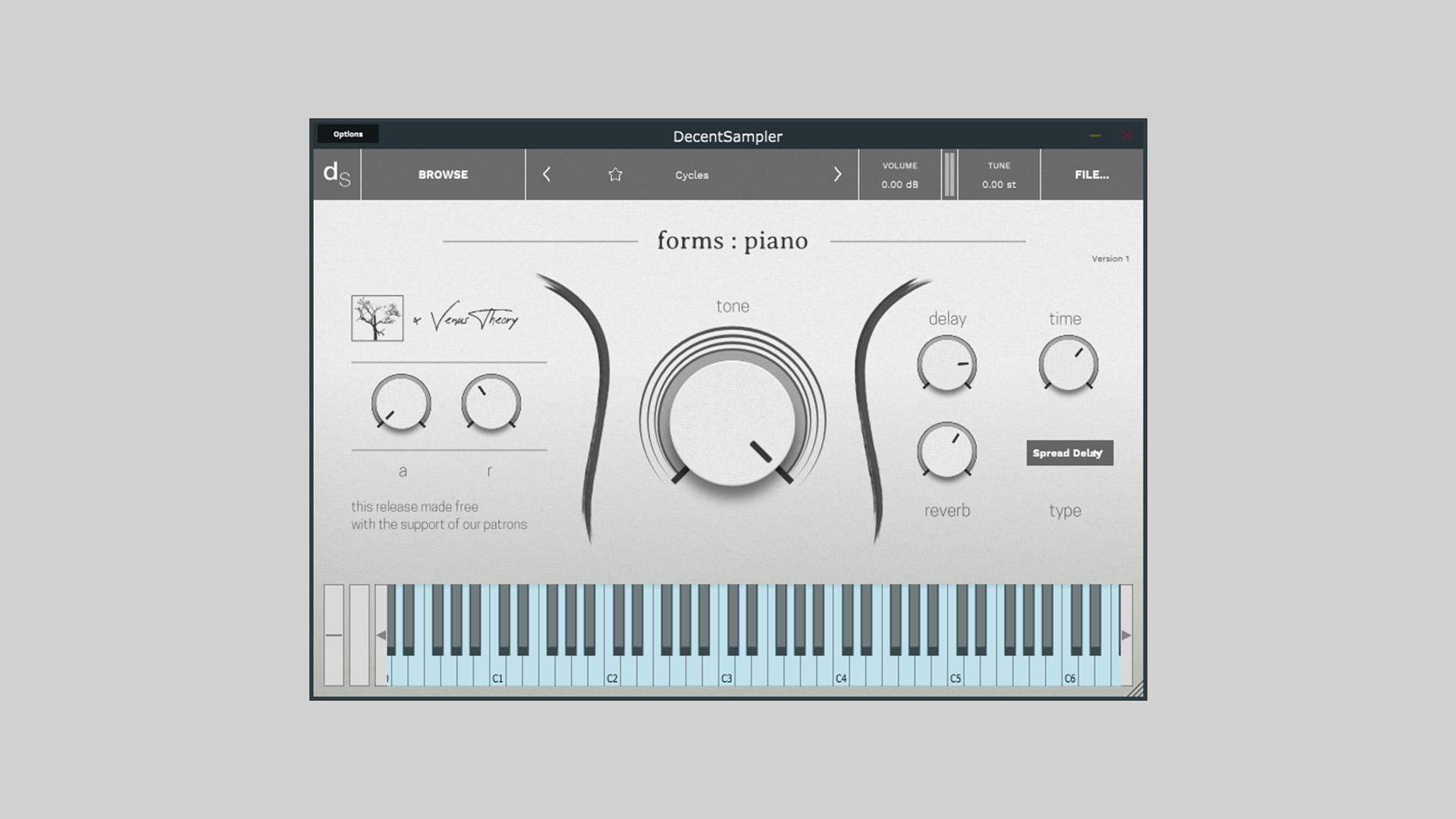This screenshot has height=819, width=1456.
Task: Click the tree artwork thumbnail logo
Action: tap(377, 318)
